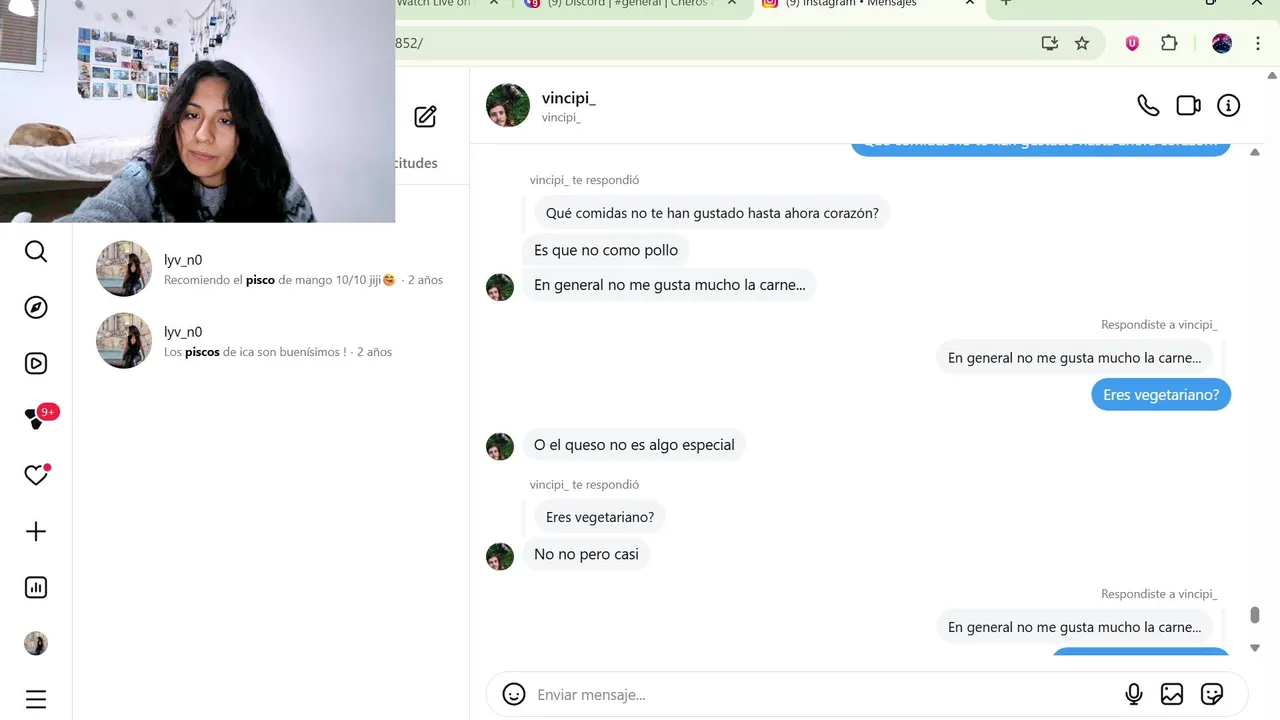This screenshot has width=1280, height=720.
Task: Open the emoji picker in message box
Action: [514, 694]
